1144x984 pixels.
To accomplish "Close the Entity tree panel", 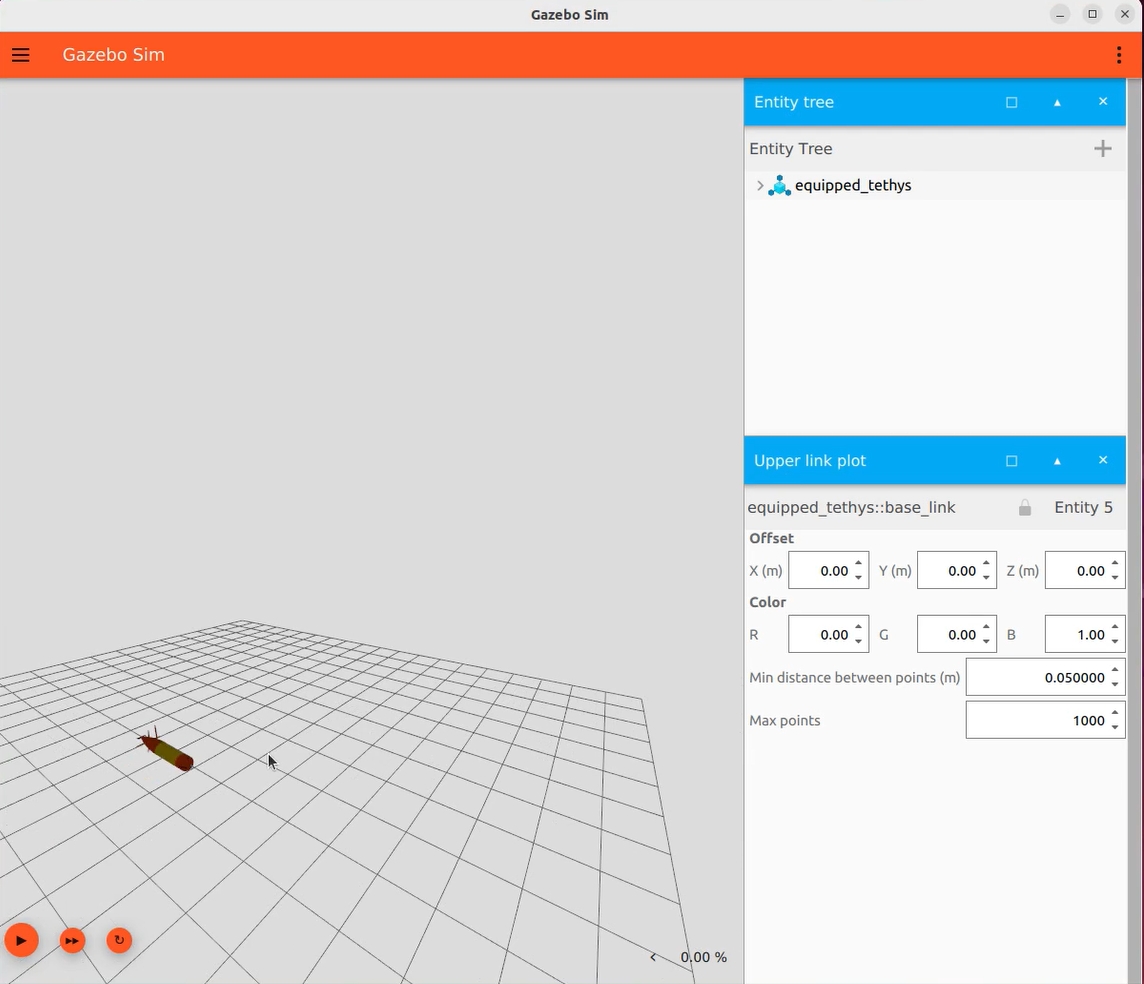I will (x=1102, y=101).
